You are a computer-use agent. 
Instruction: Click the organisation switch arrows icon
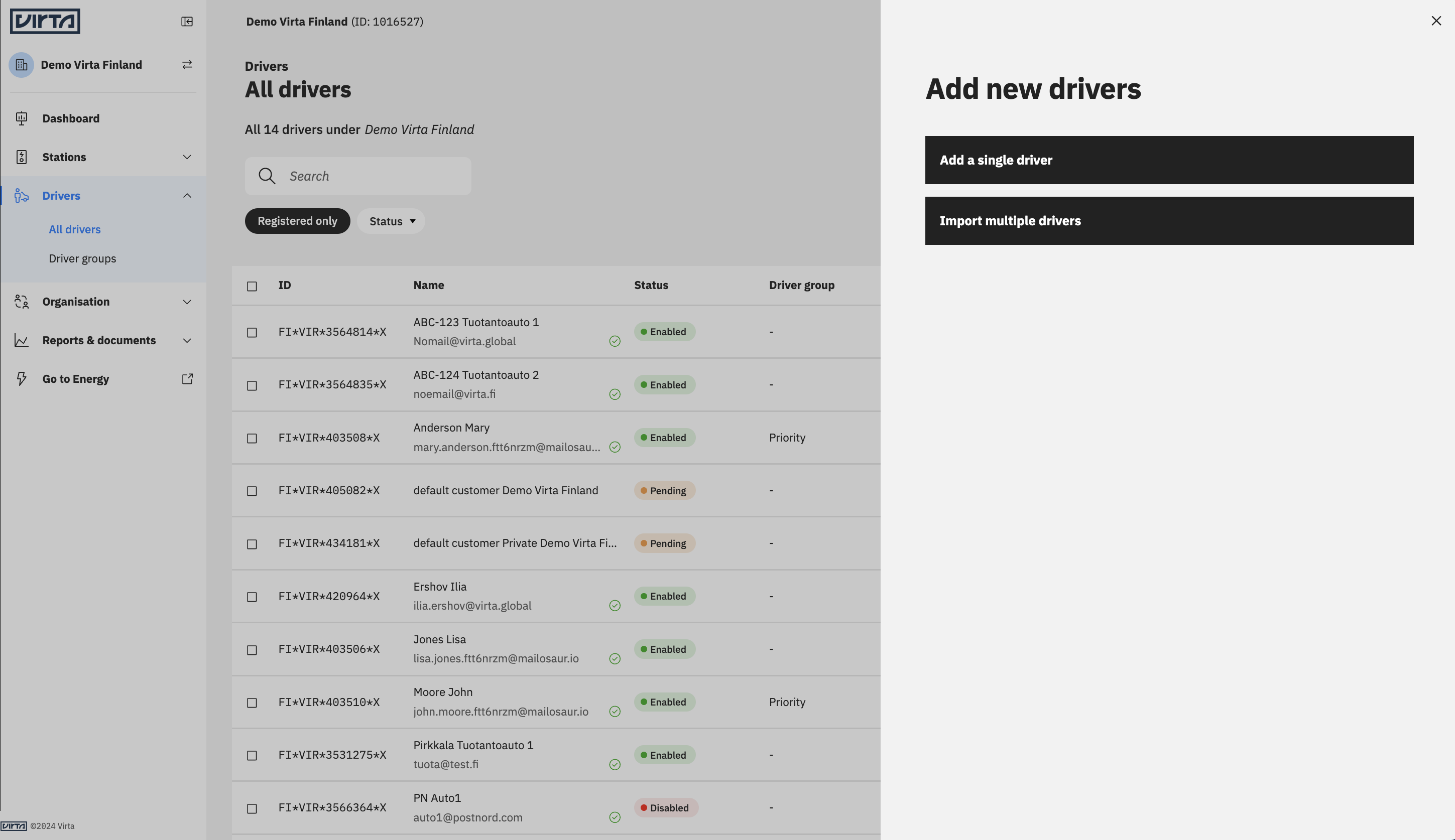click(x=186, y=65)
